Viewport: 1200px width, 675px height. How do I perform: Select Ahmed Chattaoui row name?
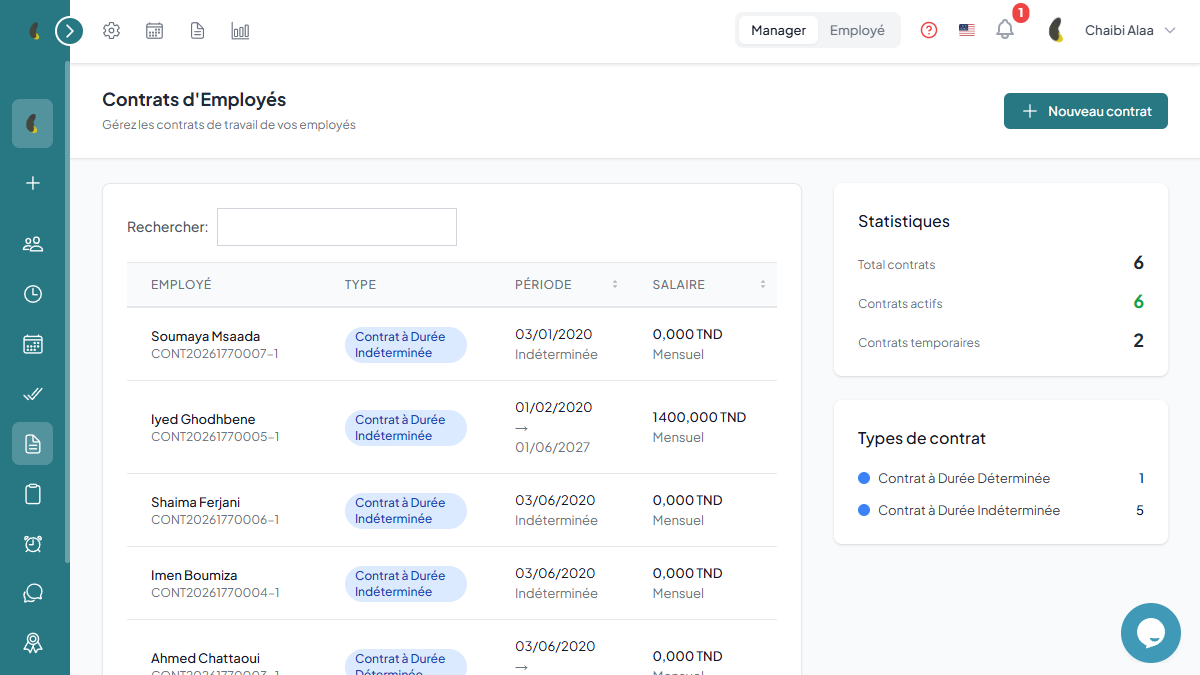205,658
